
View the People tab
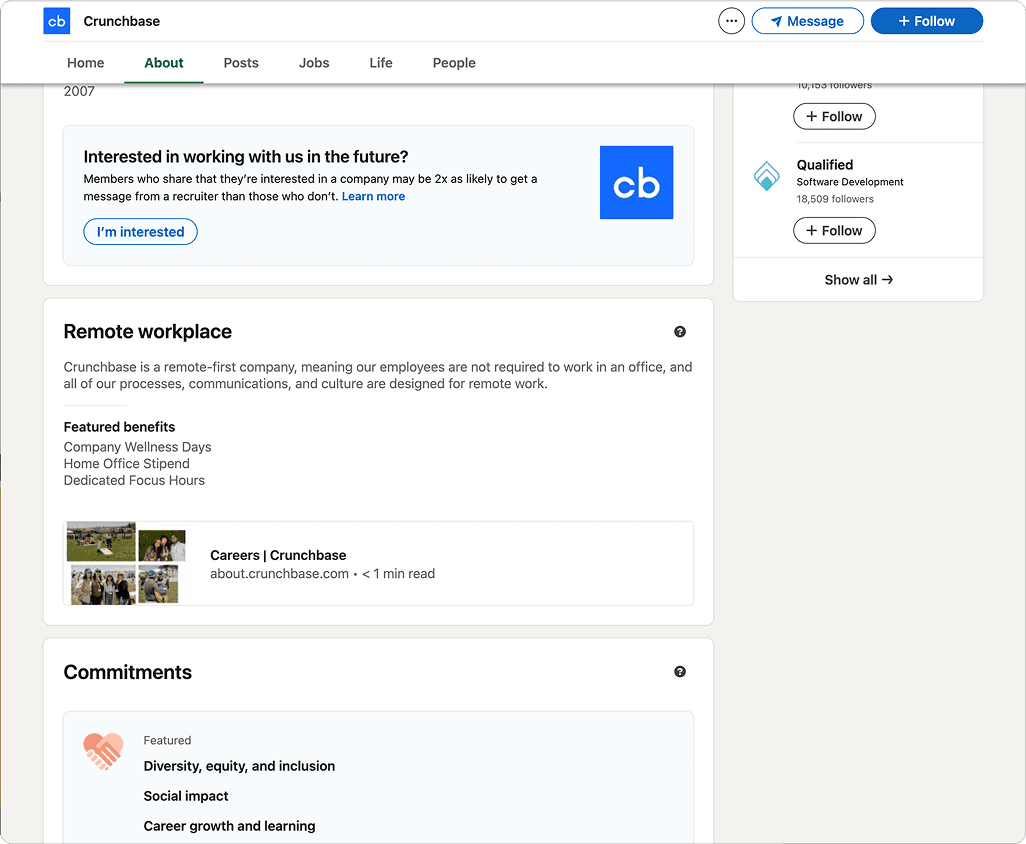[x=453, y=63]
